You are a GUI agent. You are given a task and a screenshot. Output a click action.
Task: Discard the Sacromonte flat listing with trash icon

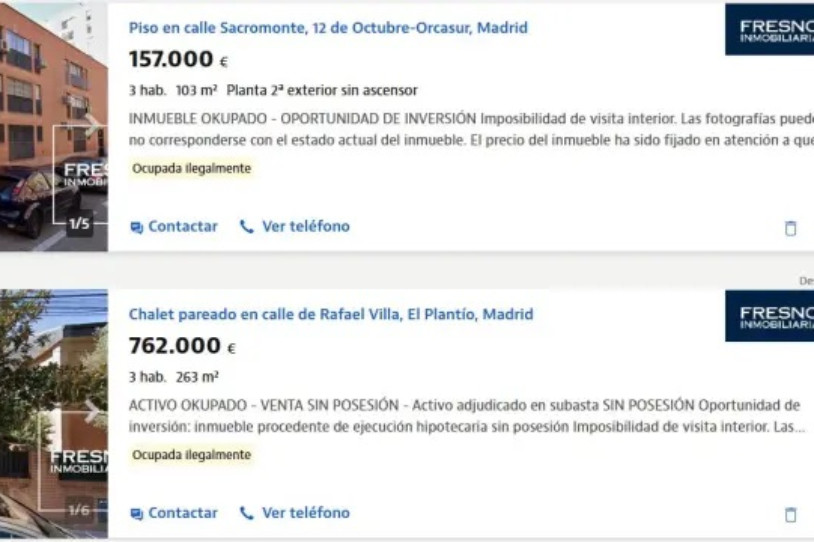(x=790, y=228)
